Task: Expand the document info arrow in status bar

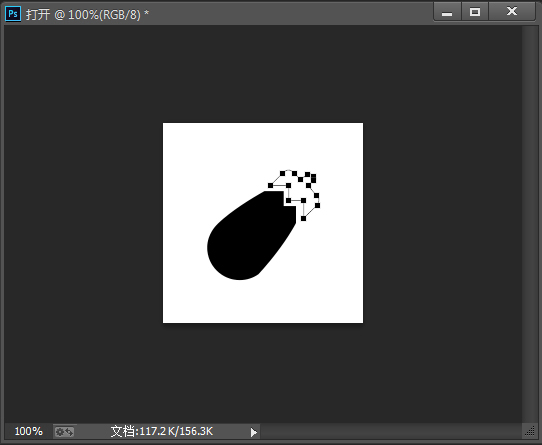Action: pyautogui.click(x=254, y=432)
